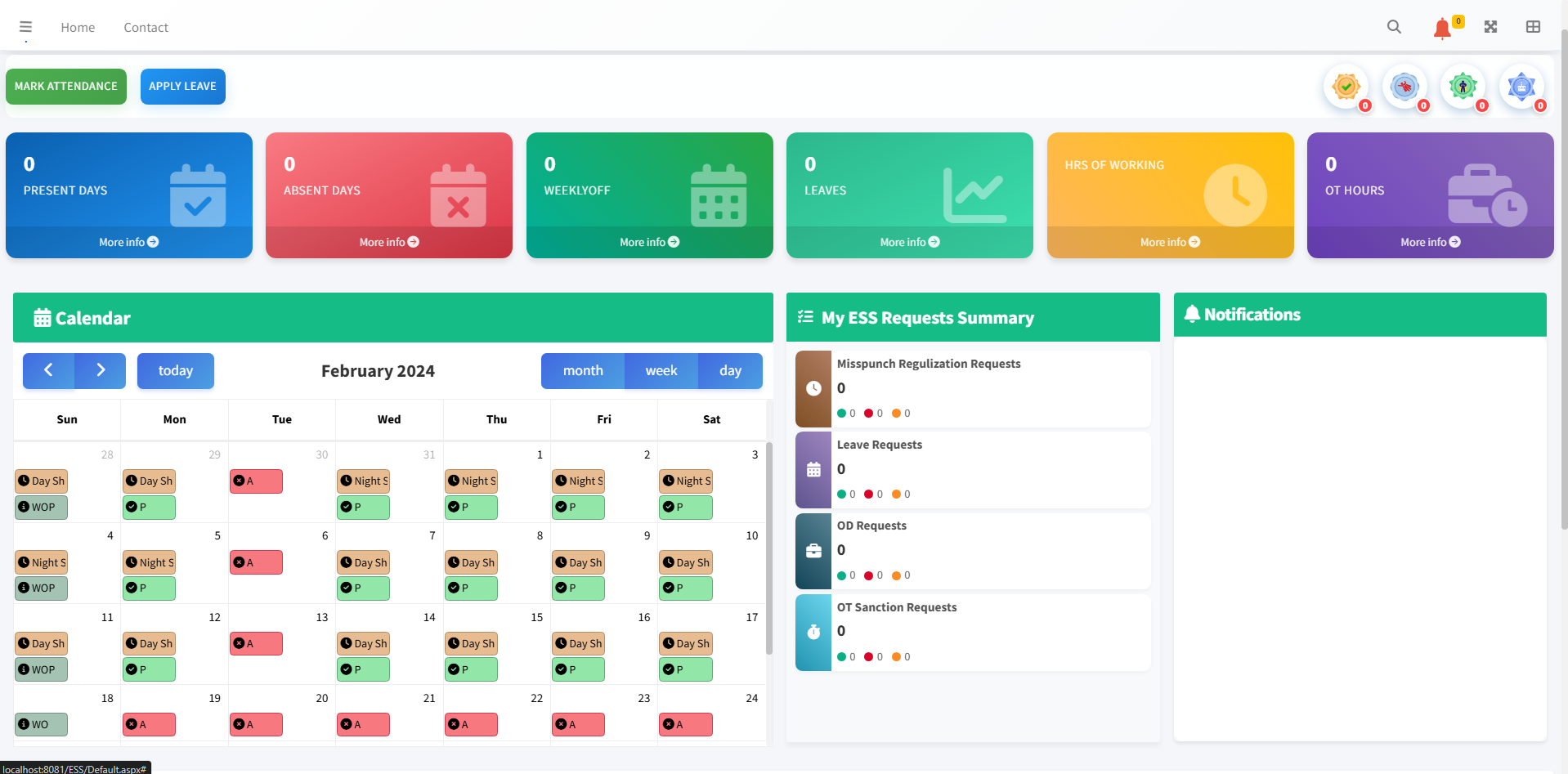This screenshot has width=1568, height=774.
Task: Click the red eagle medal badge
Action: (1404, 86)
